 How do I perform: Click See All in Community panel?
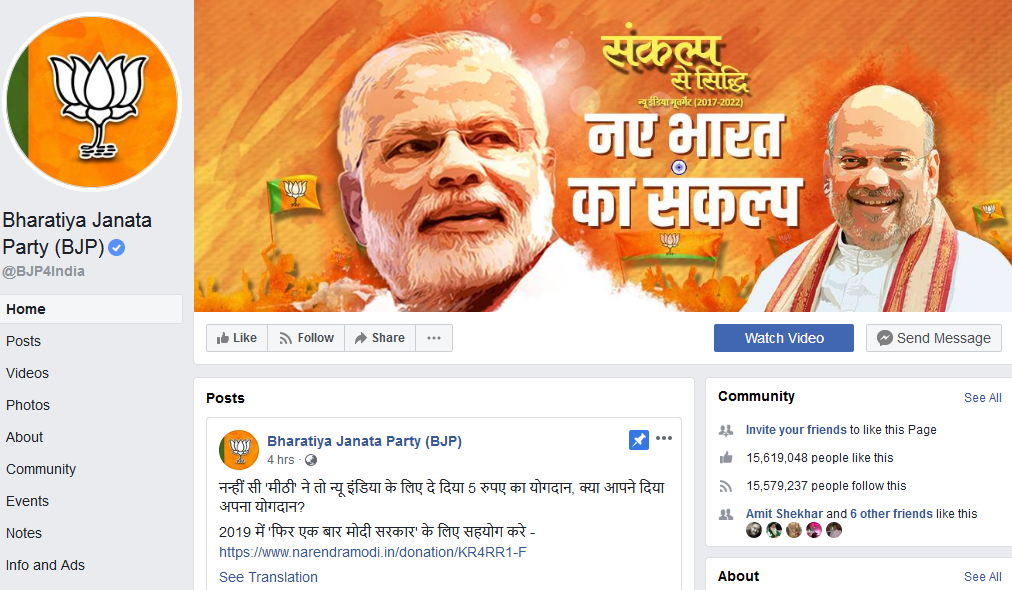coord(982,398)
